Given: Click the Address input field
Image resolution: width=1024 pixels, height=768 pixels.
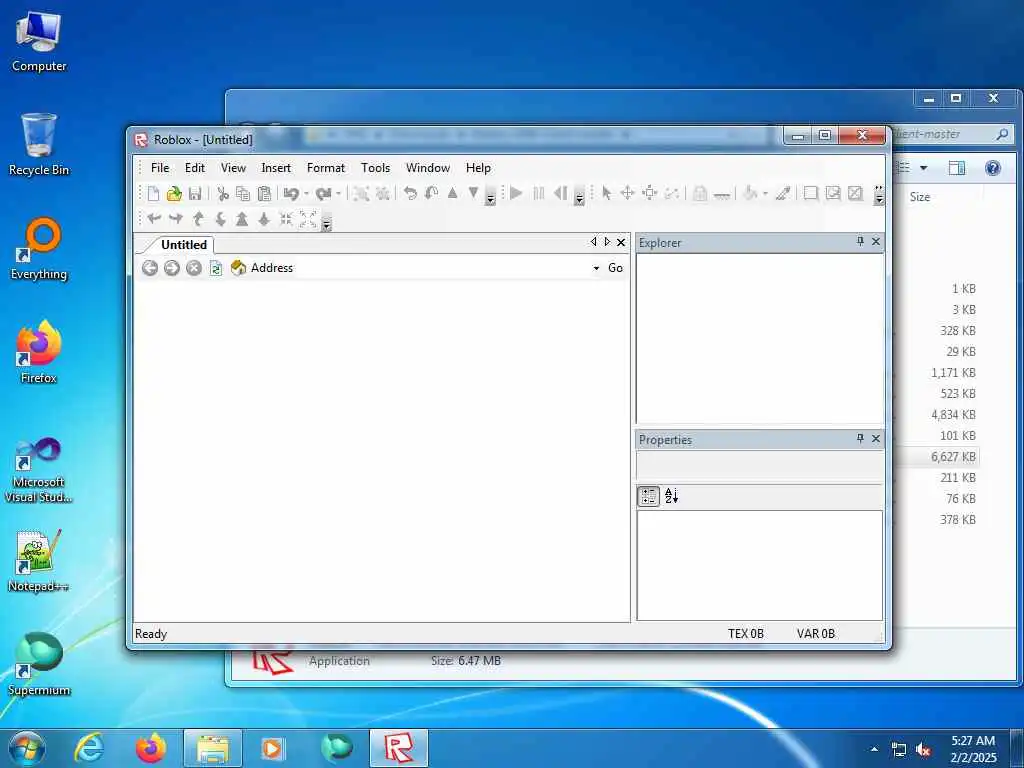Looking at the screenshot, I should point(443,268).
